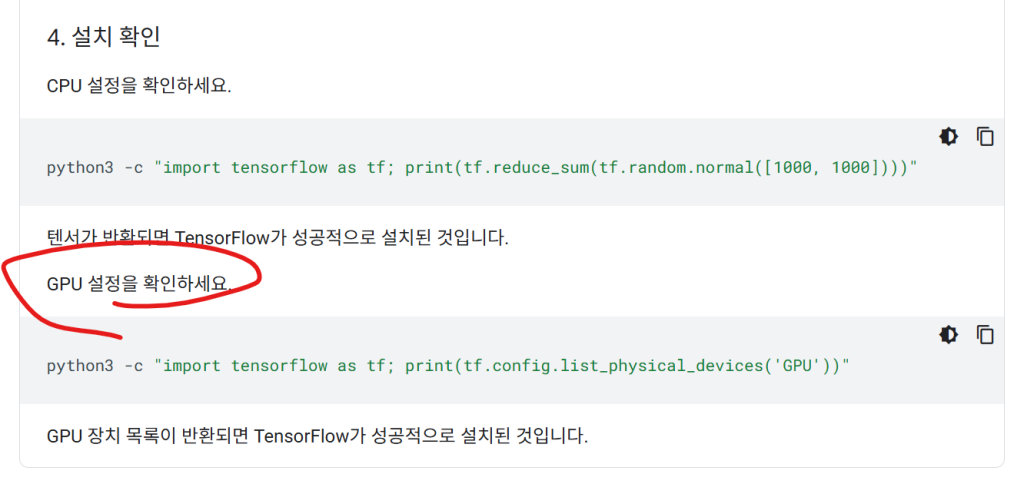This screenshot has height=484, width=1024.
Task: Click the red-circled 'GPU 설정을 확인하세요.' text
Action: pos(139,284)
